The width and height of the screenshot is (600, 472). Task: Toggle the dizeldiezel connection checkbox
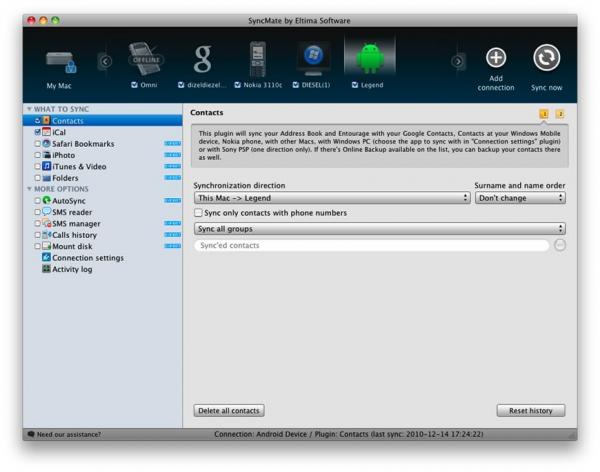[x=181, y=85]
